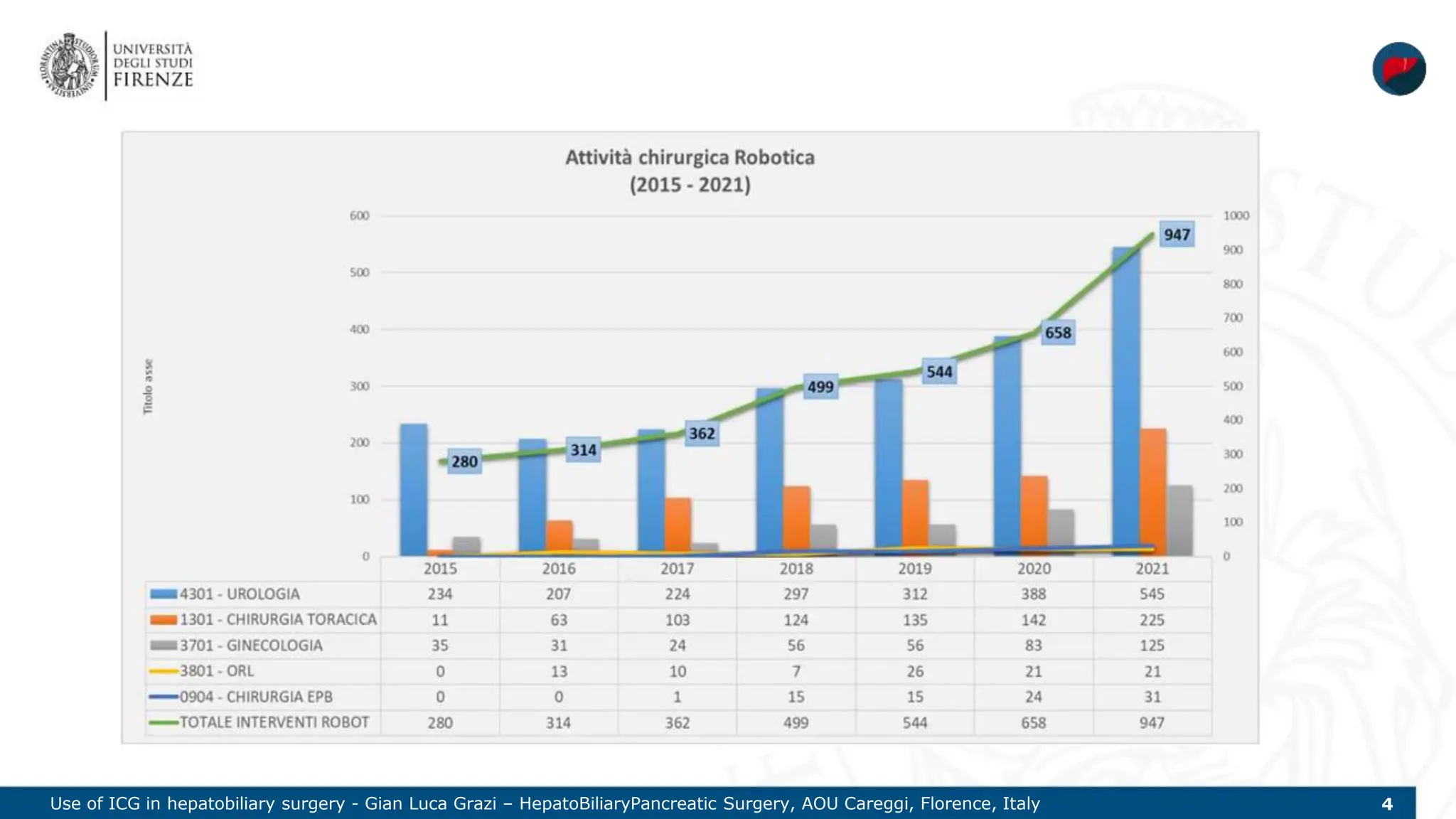Screen dimensions: 1456x819
Task: Click the 947 data label
Action: 1177,235
